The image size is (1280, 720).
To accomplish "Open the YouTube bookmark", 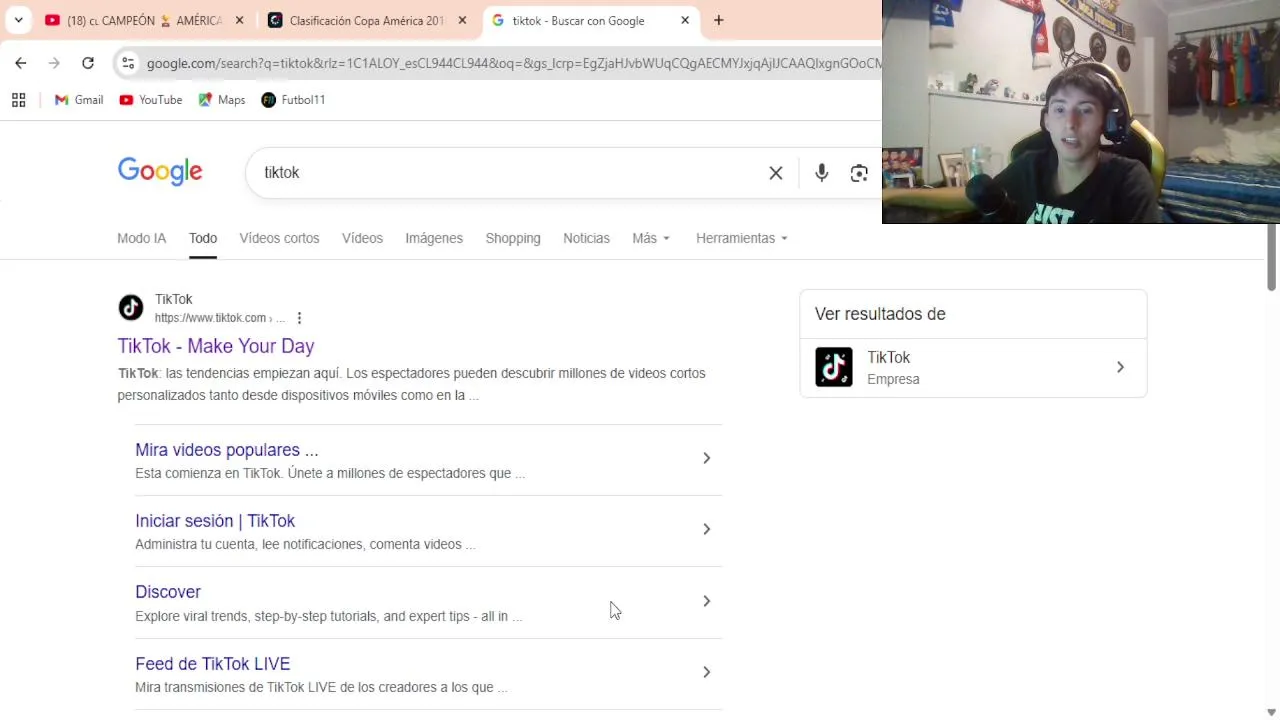I will pyautogui.click(x=150, y=100).
